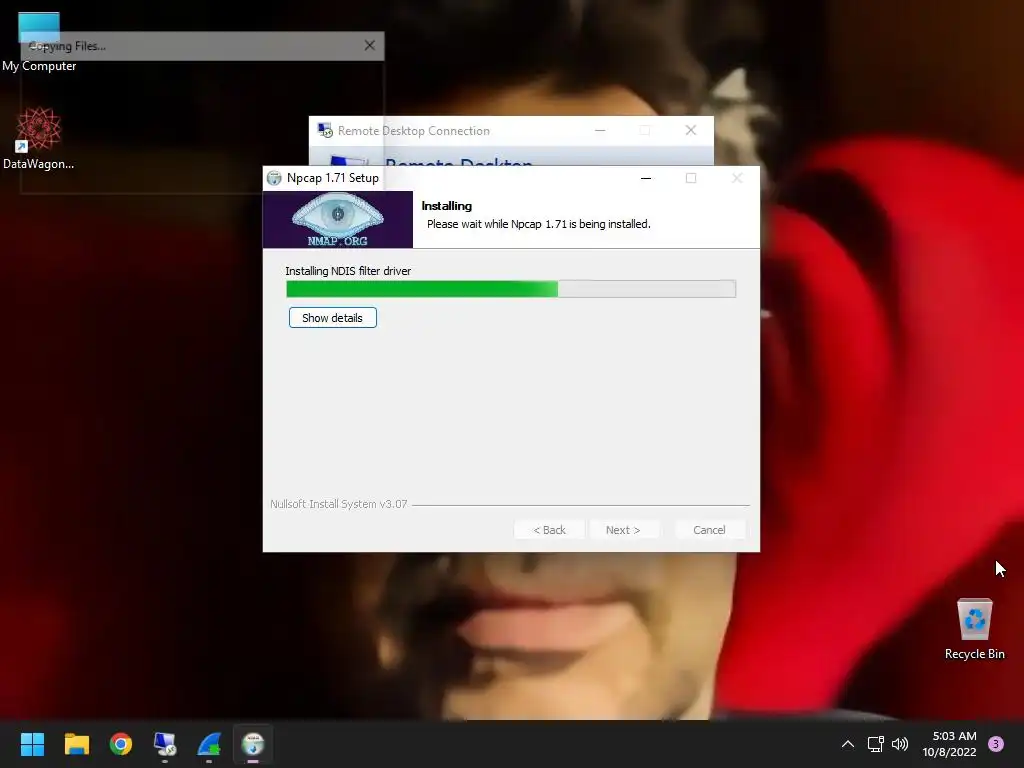The width and height of the screenshot is (1024, 768).
Task: Open the notification badge showing 3
Action: coord(996,744)
